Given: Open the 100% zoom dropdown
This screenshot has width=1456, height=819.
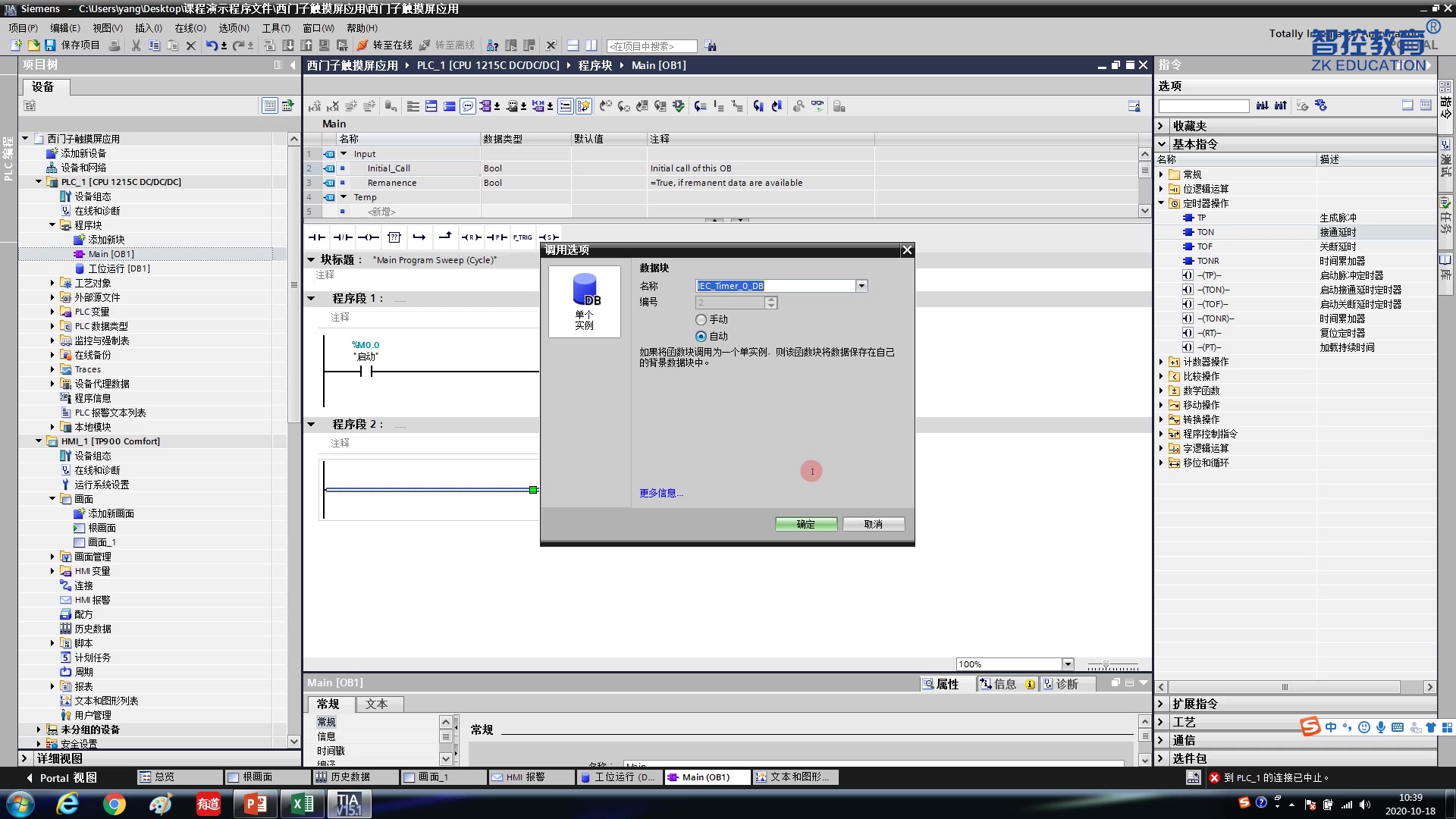Looking at the screenshot, I should 1068,664.
